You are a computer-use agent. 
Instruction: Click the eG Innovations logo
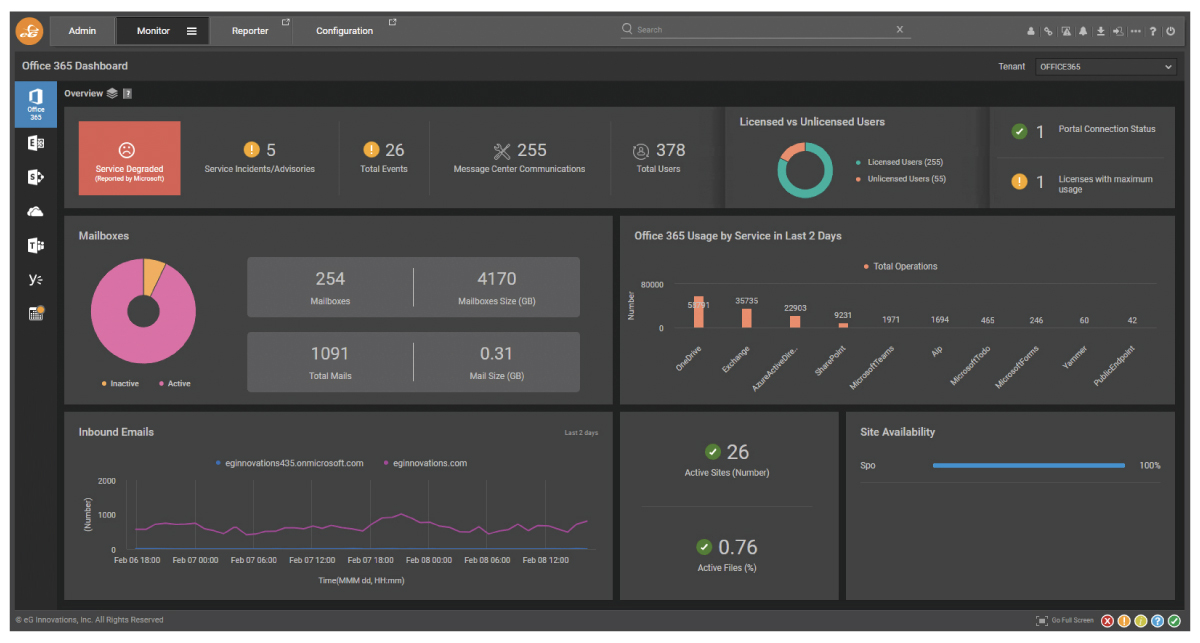[x=29, y=31]
